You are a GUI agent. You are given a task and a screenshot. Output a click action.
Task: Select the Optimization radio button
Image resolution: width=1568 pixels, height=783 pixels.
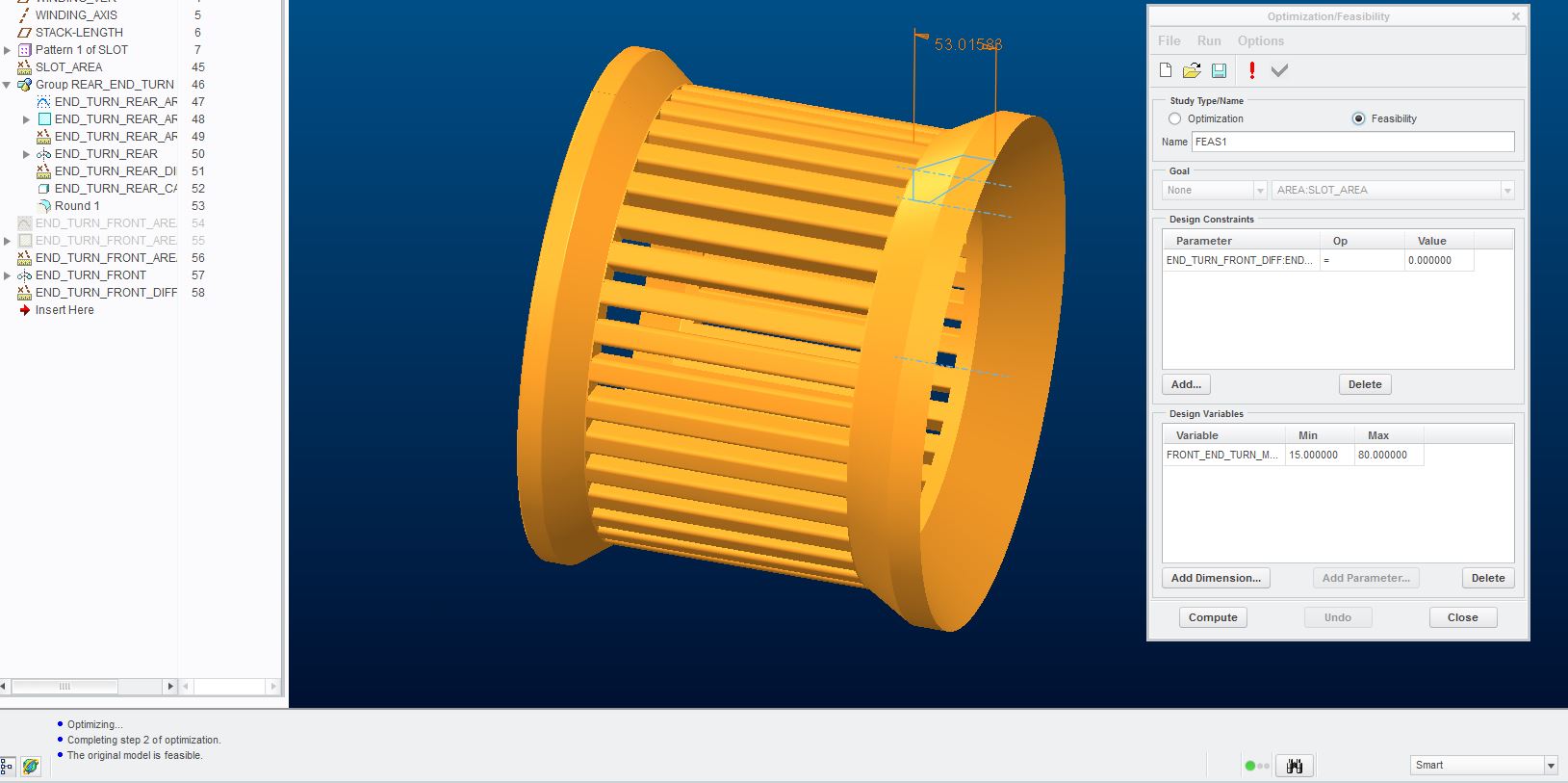[x=1174, y=118]
